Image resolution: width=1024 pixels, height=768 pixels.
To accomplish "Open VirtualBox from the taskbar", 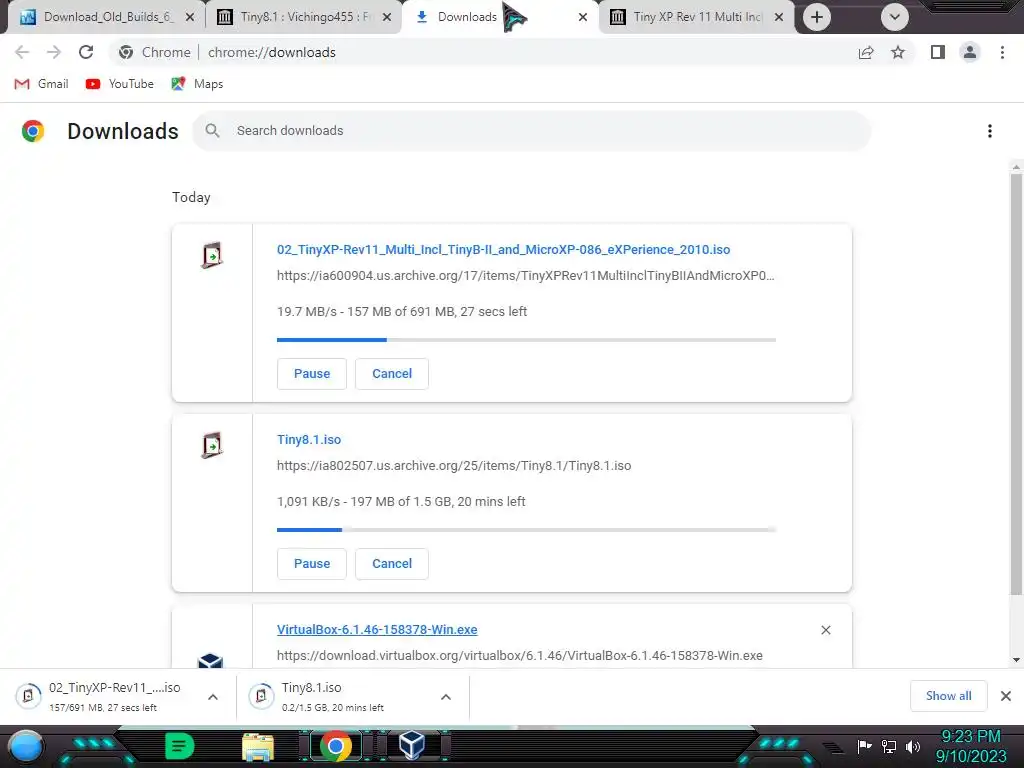I will coord(411,746).
